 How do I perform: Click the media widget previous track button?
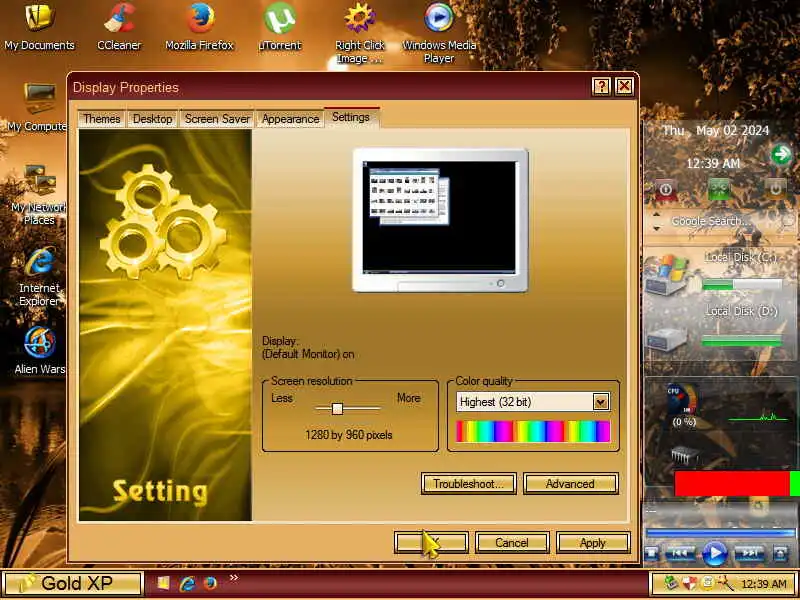(x=681, y=553)
